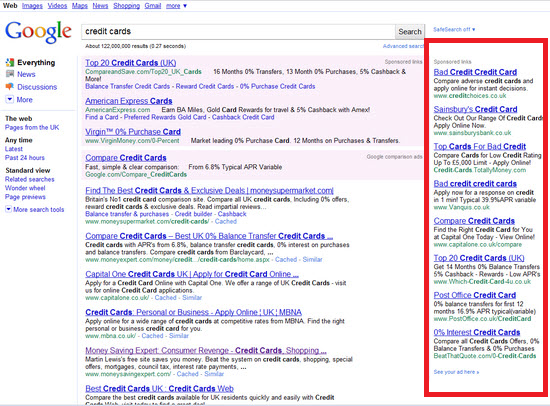Open moneysupermarket.com 'Find The Best Credit Cards' result
Screen dimensions: 550x406
pos(209,191)
